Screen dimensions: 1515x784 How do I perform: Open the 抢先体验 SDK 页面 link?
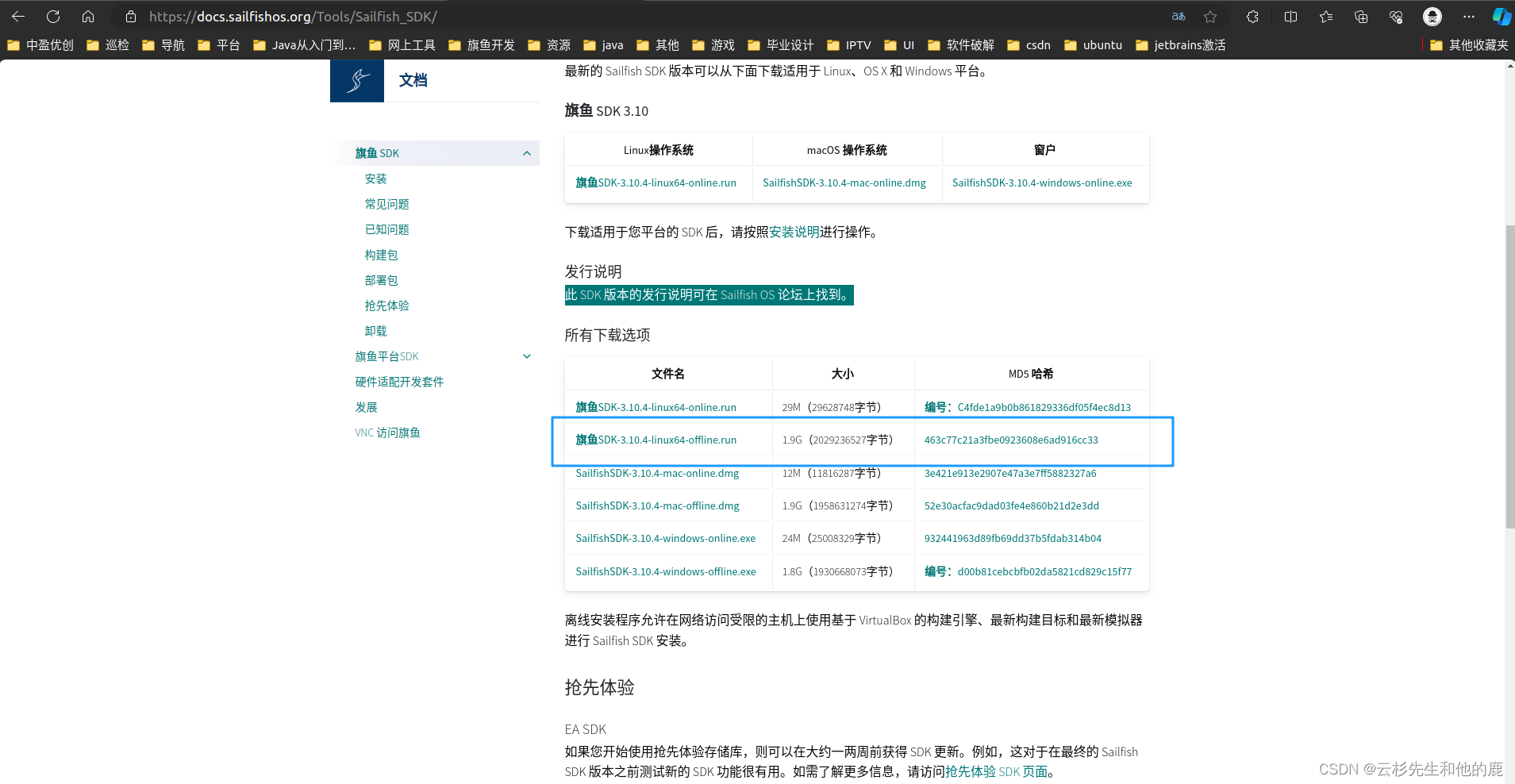pos(997,771)
